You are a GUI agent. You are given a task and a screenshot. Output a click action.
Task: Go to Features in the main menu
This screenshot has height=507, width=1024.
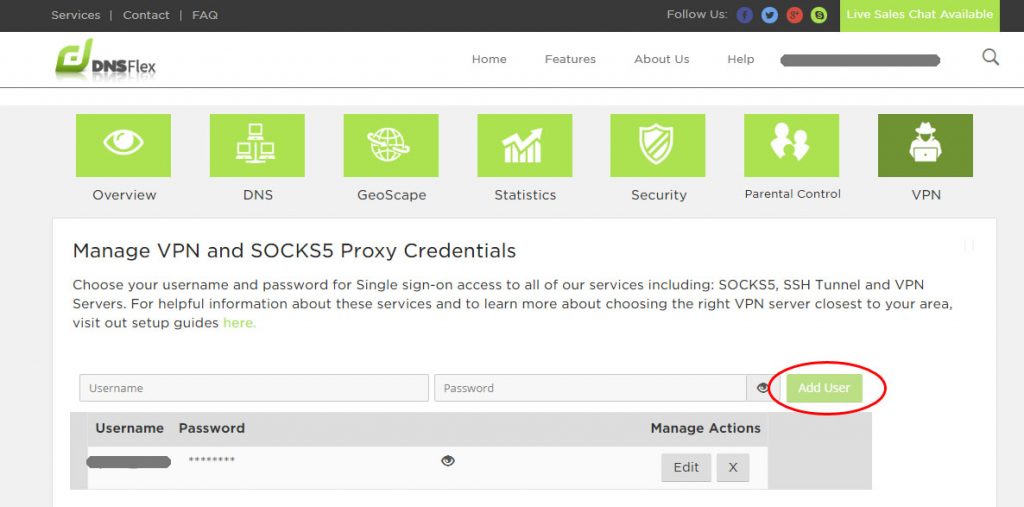point(570,59)
